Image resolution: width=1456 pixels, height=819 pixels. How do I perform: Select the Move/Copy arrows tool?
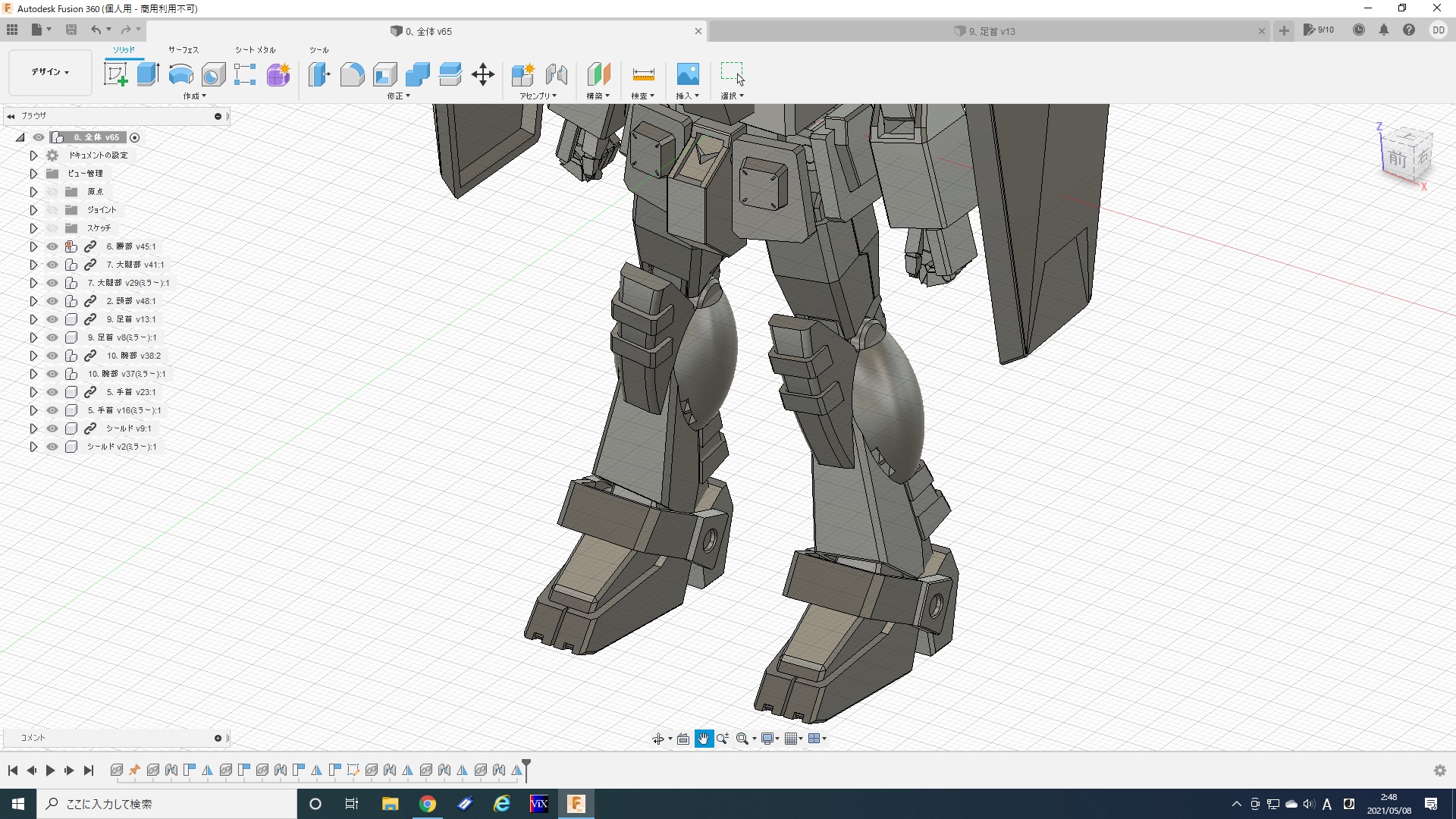click(x=482, y=74)
